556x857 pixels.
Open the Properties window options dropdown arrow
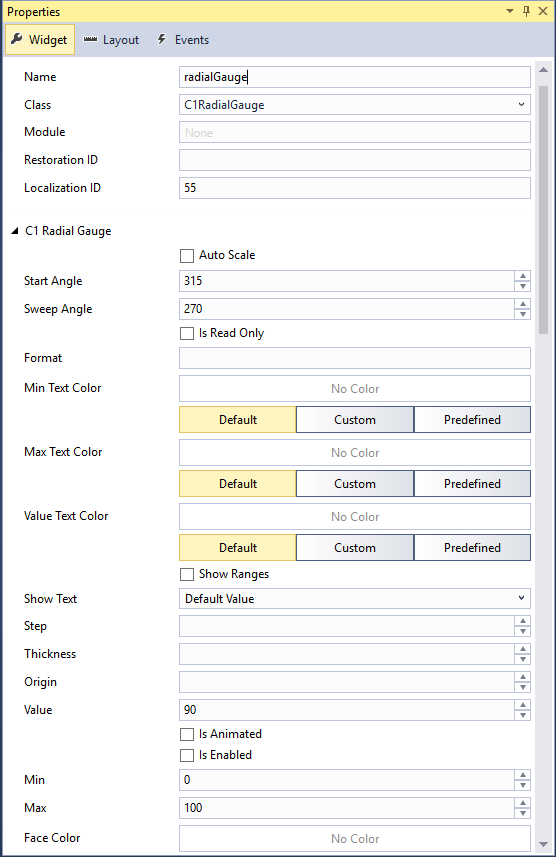510,11
